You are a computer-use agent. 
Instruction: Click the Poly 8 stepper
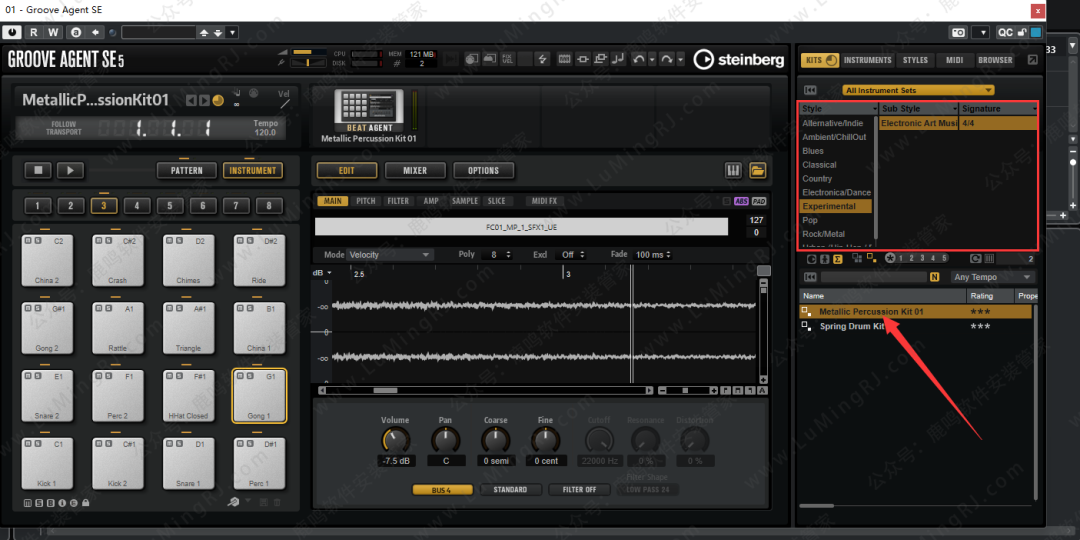tap(496, 255)
